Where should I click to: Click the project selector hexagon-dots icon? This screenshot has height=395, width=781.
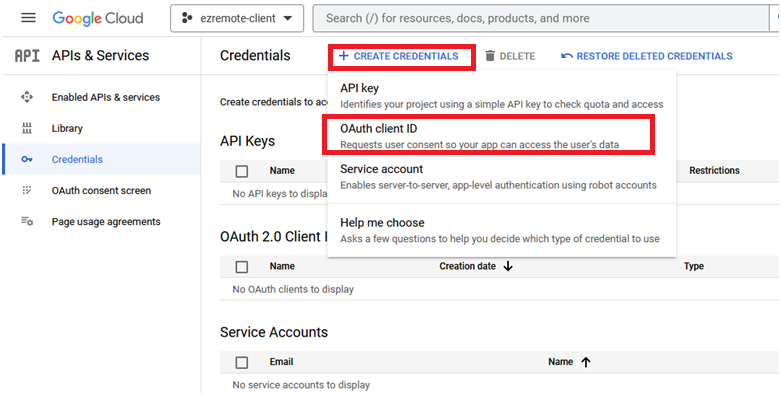187,18
